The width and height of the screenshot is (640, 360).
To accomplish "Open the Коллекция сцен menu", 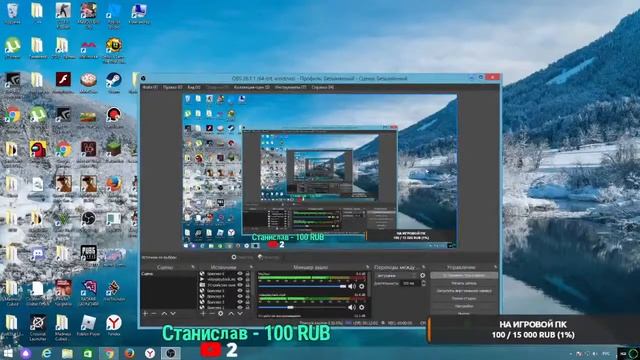I will click(x=252, y=87).
